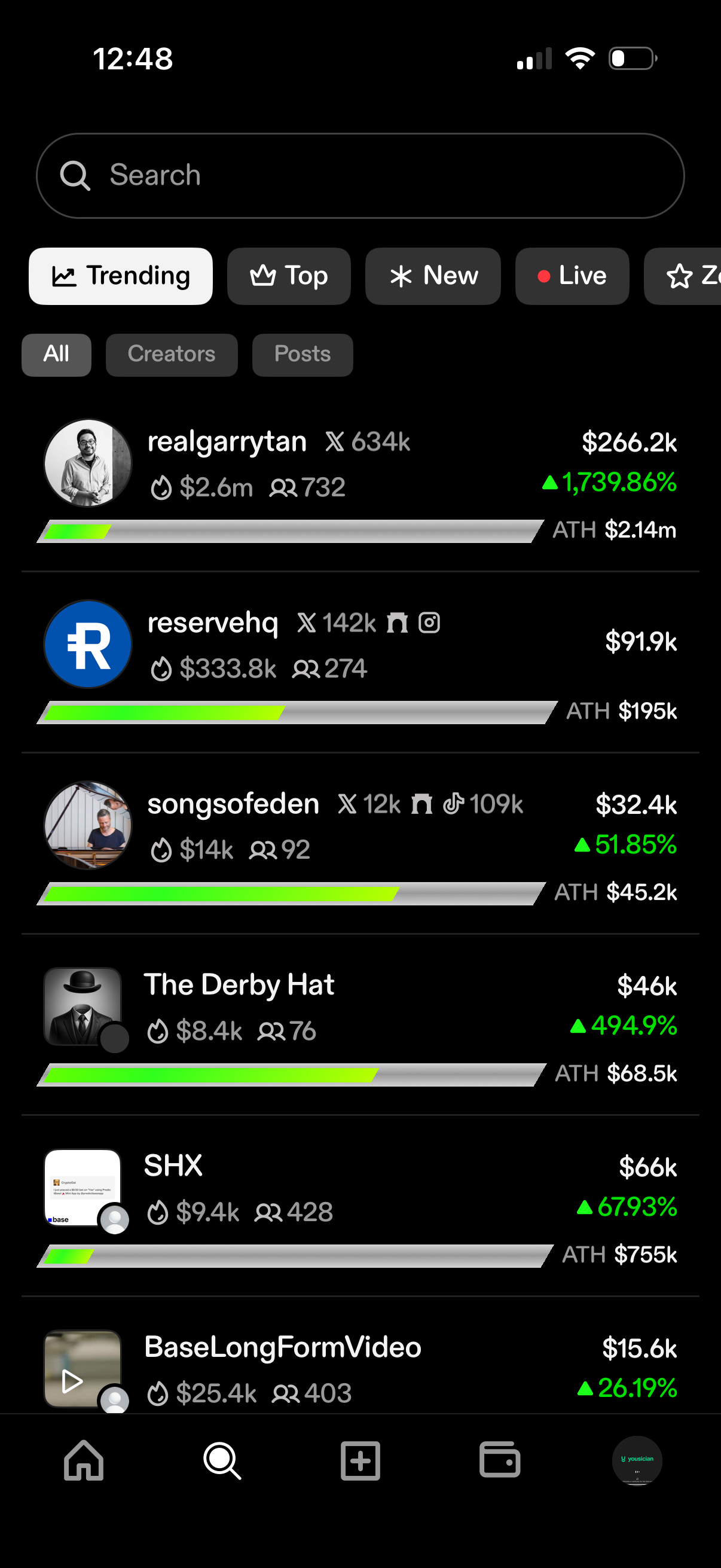
Task: Tap reservehq's Instagram icon
Action: click(x=429, y=623)
